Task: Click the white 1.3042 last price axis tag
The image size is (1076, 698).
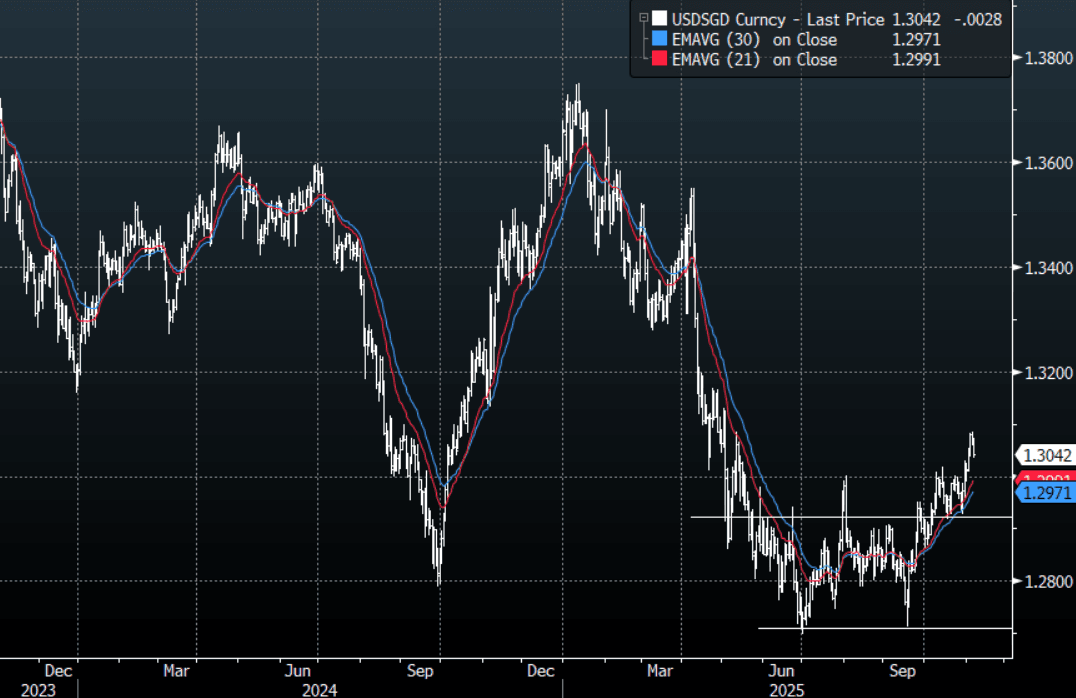Action: tap(1046, 452)
